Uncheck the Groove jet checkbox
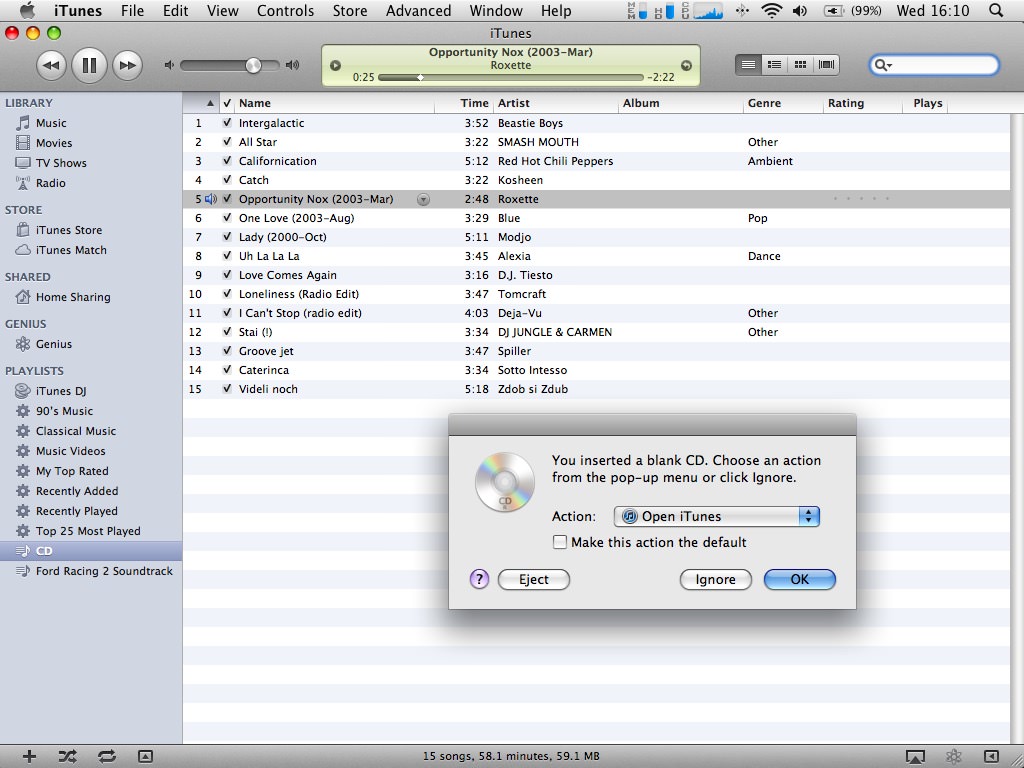 tap(227, 351)
